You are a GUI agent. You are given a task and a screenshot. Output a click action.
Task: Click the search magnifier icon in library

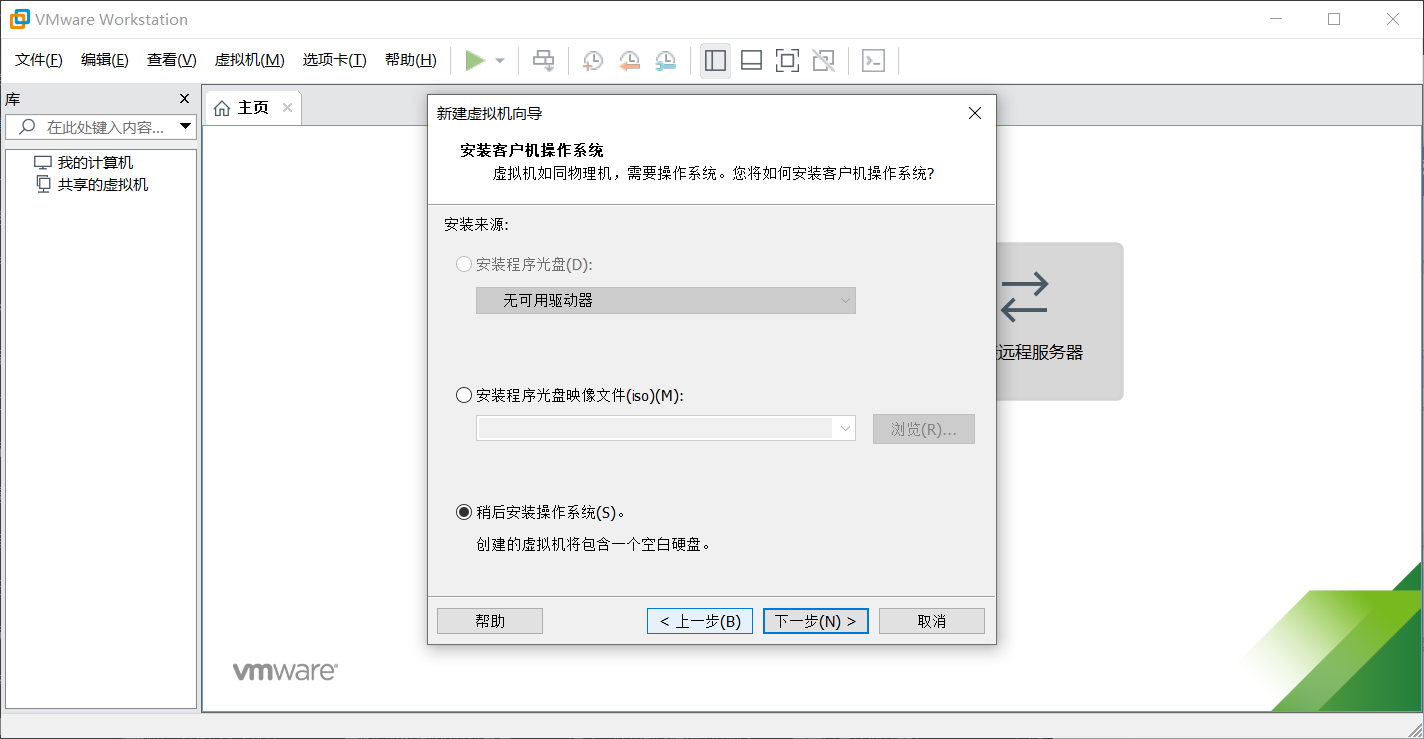(x=27, y=127)
